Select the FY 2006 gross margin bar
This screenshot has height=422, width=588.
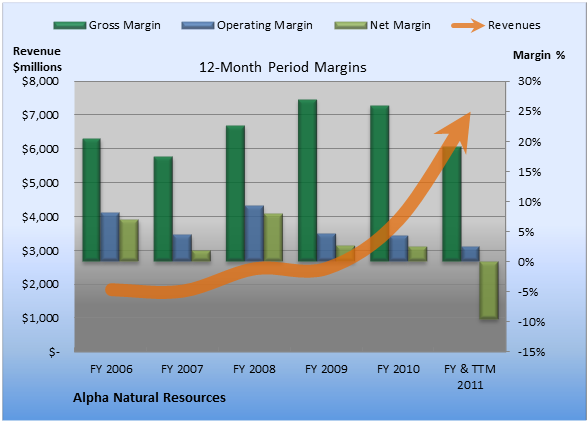coord(92,200)
